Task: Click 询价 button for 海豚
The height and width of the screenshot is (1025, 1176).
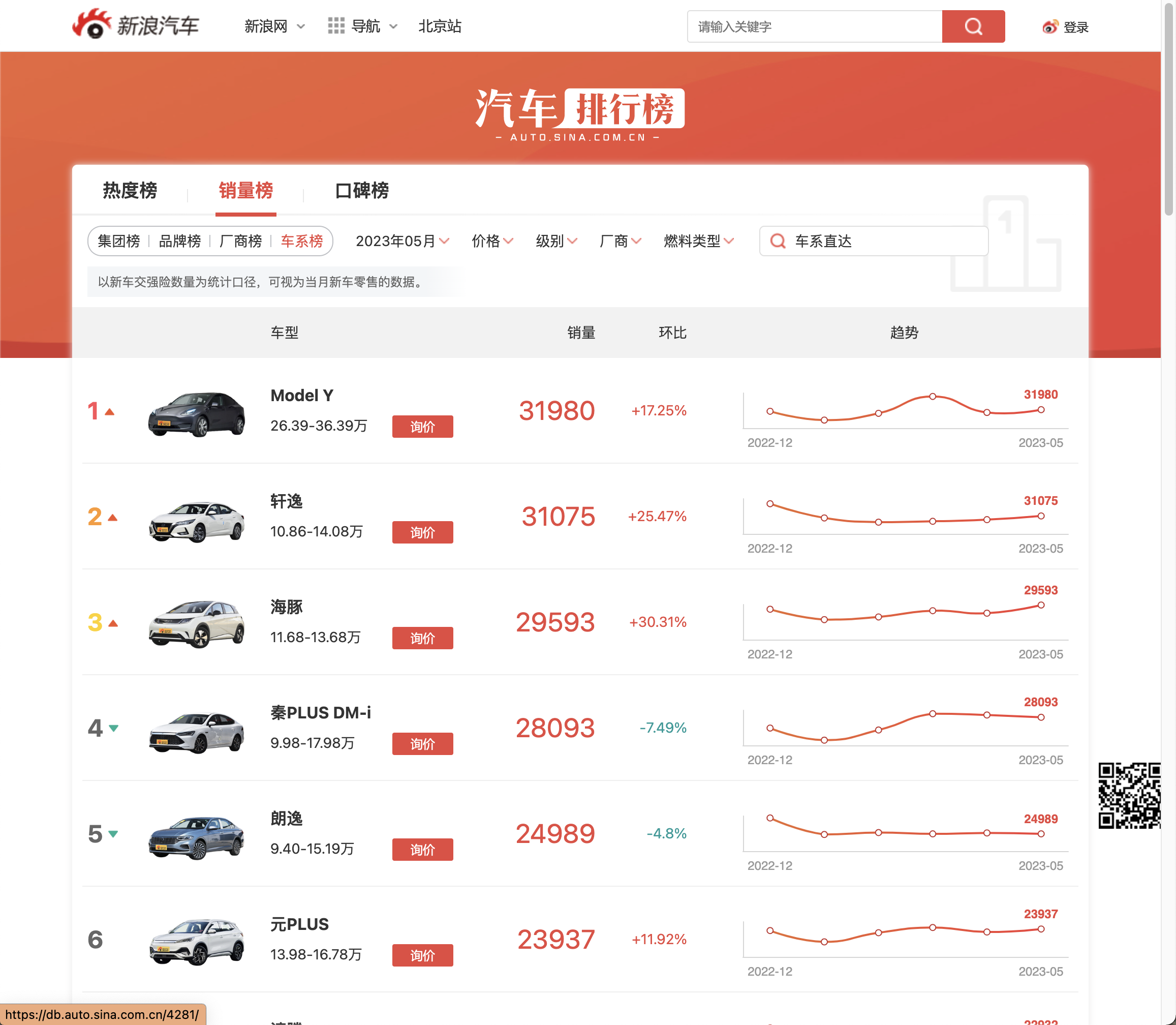Action: click(x=422, y=639)
